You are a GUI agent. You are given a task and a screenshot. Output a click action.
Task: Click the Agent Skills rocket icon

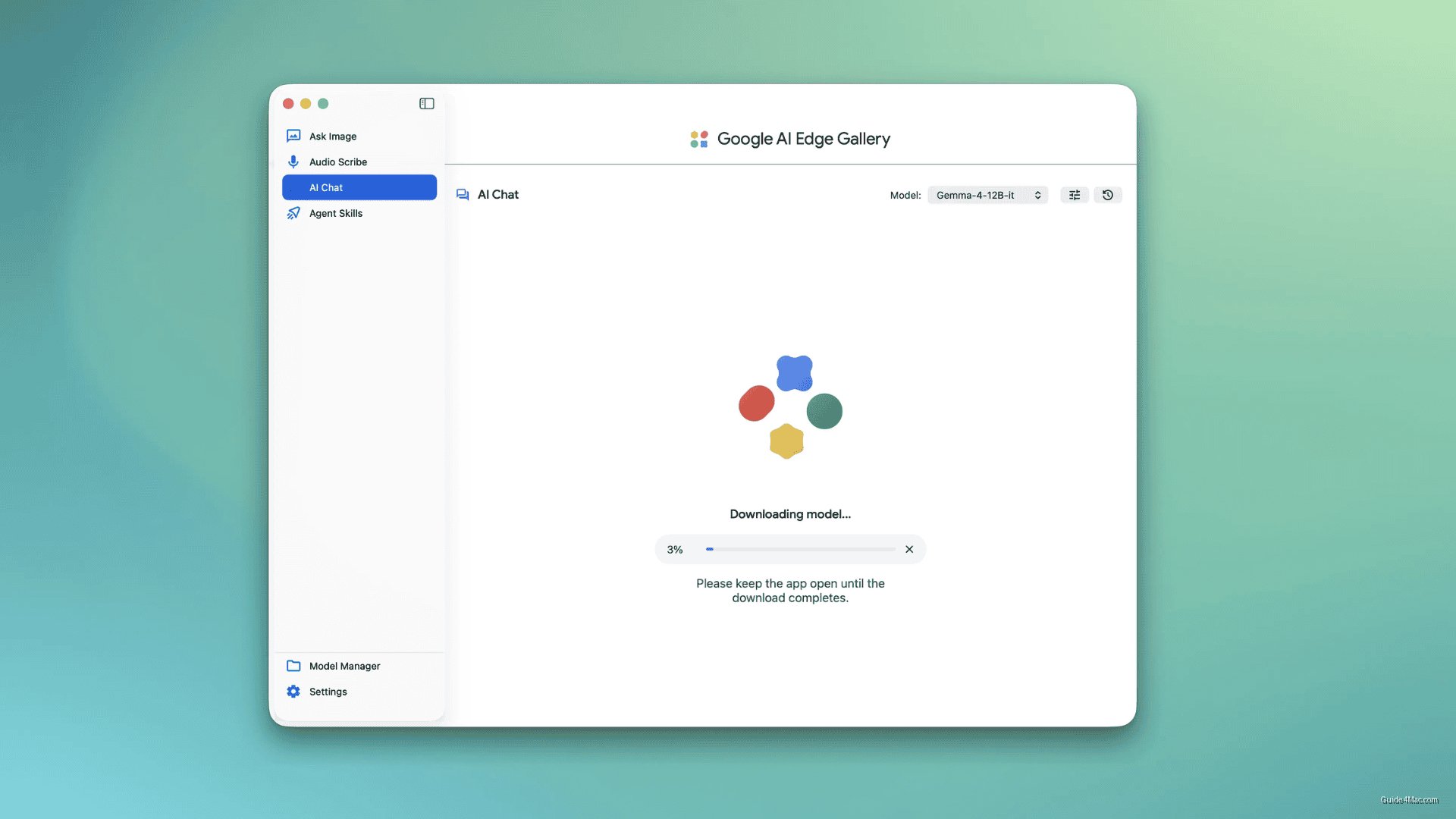coord(293,214)
